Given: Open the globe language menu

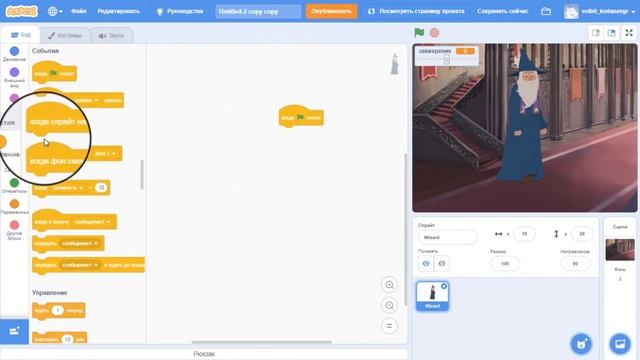Looking at the screenshot, I should (55, 11).
